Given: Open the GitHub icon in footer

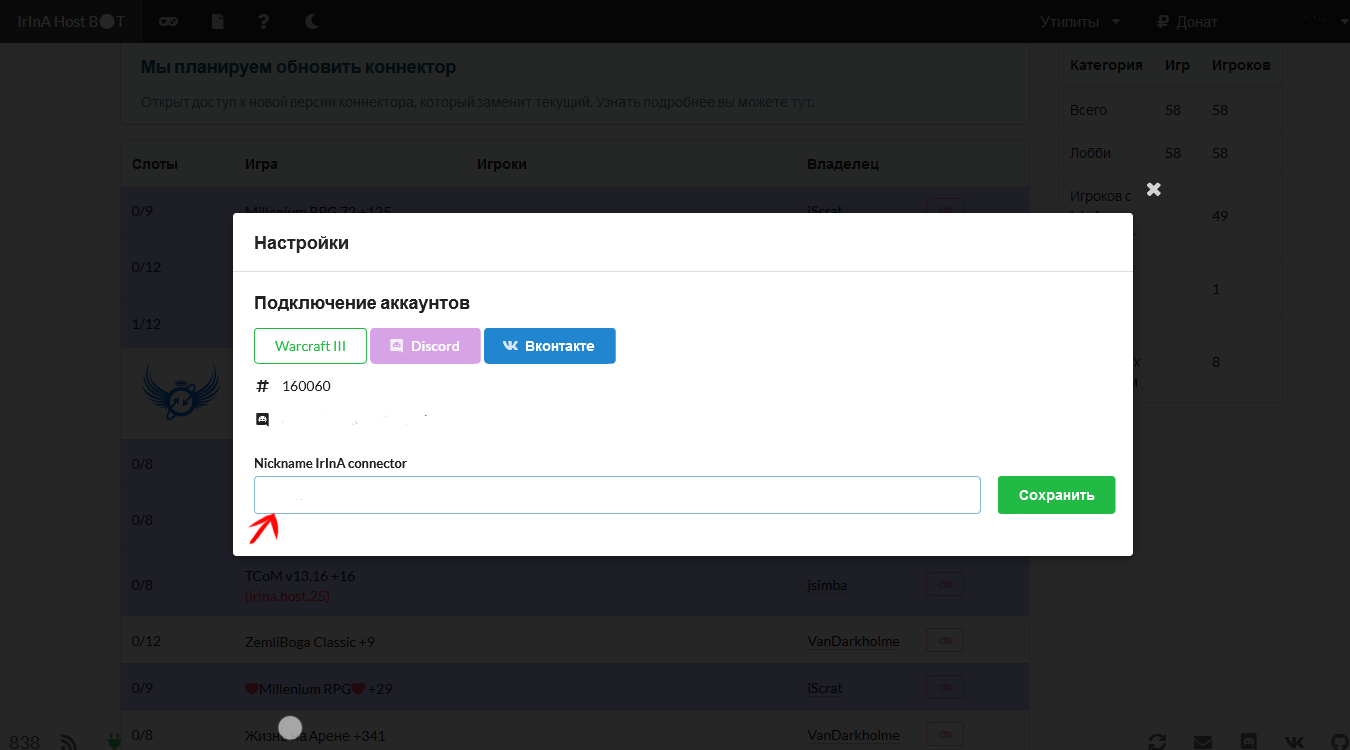Looking at the screenshot, I should (x=1339, y=741).
